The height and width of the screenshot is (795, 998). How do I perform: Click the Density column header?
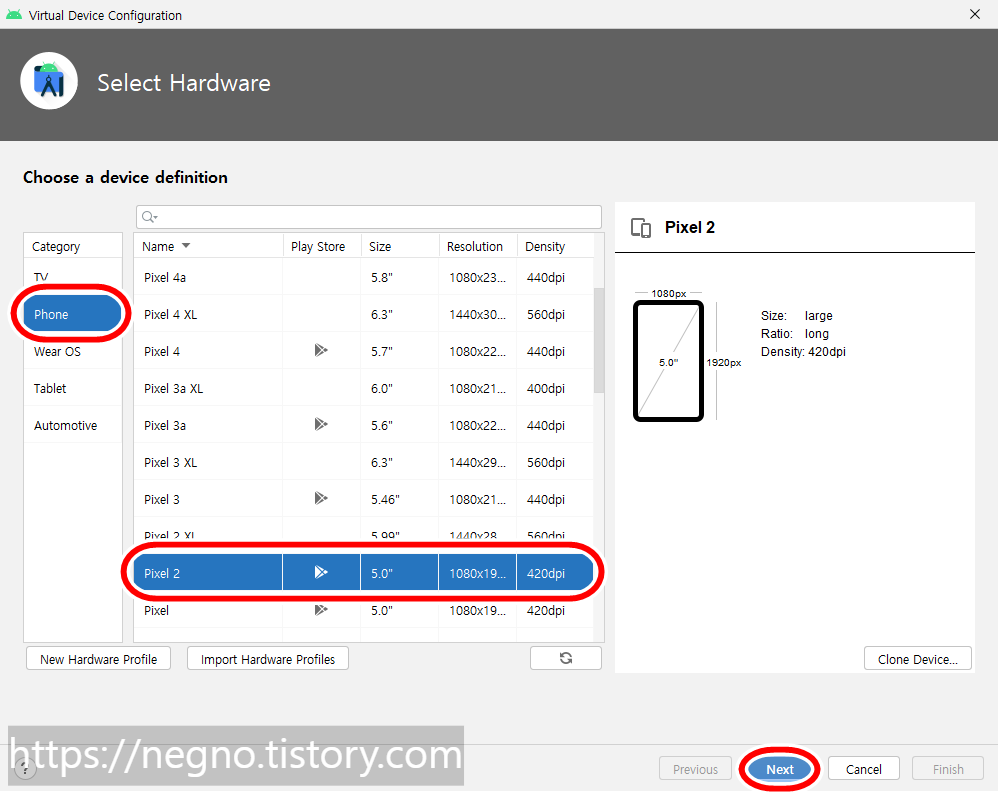[555, 246]
